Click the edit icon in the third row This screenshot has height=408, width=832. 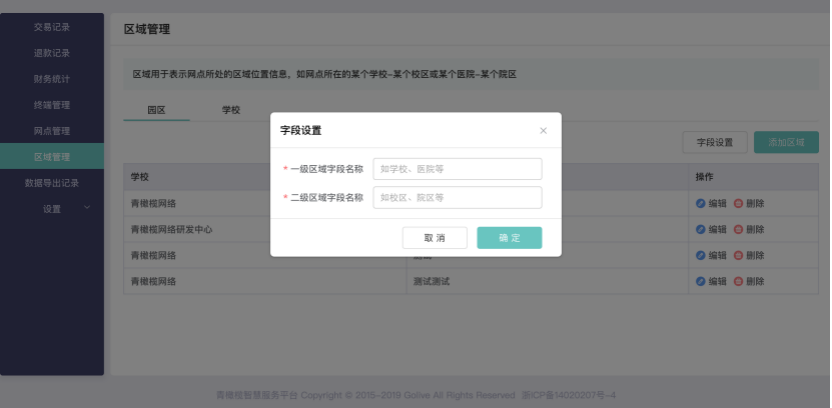coord(701,255)
